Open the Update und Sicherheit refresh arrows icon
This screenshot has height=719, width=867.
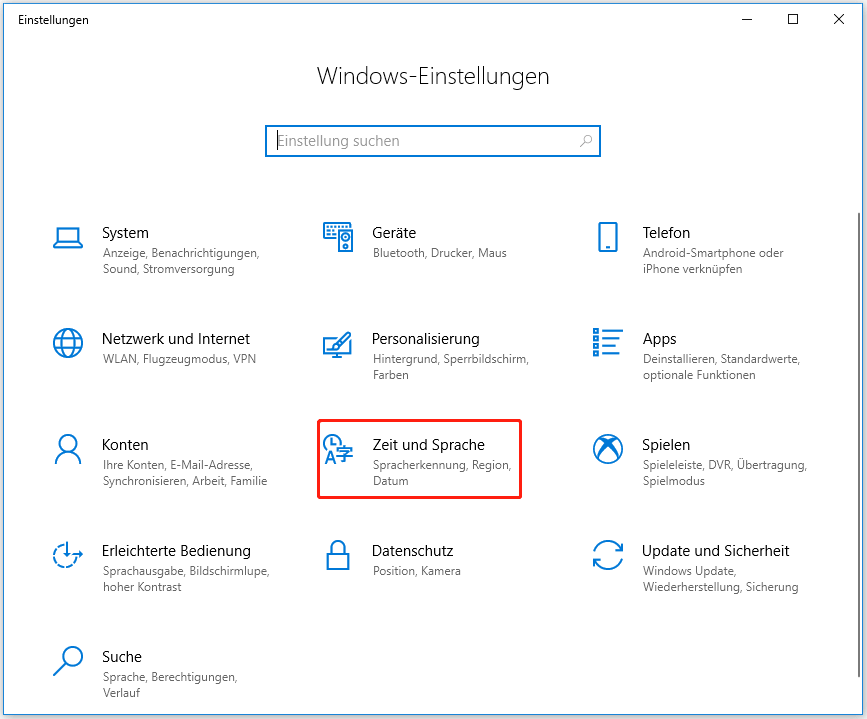click(608, 555)
